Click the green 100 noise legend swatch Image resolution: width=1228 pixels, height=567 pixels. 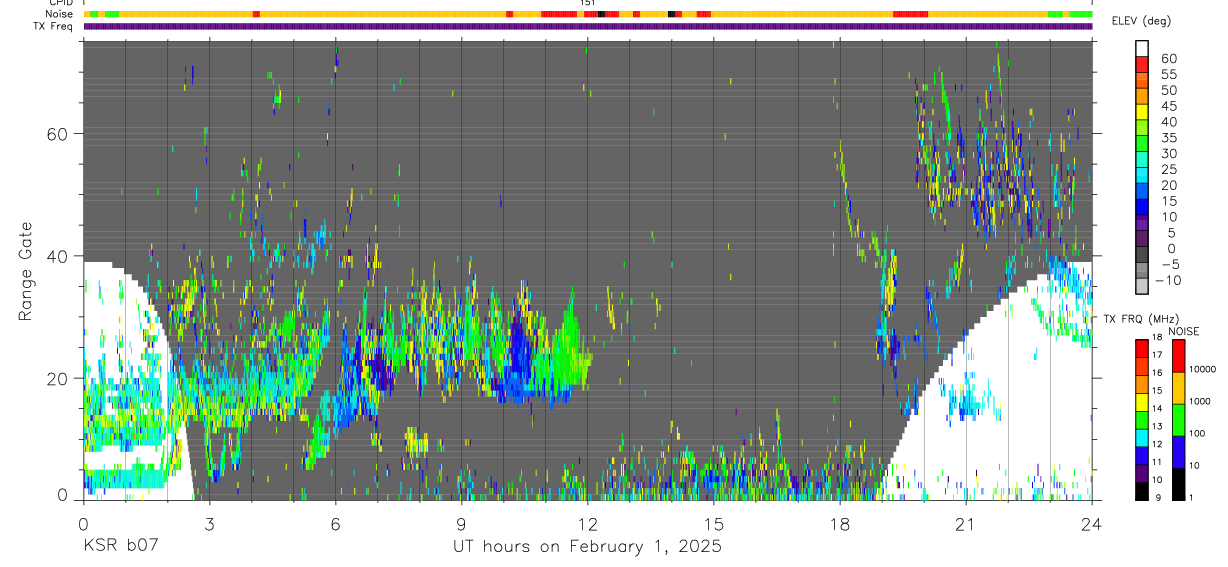point(1178,419)
